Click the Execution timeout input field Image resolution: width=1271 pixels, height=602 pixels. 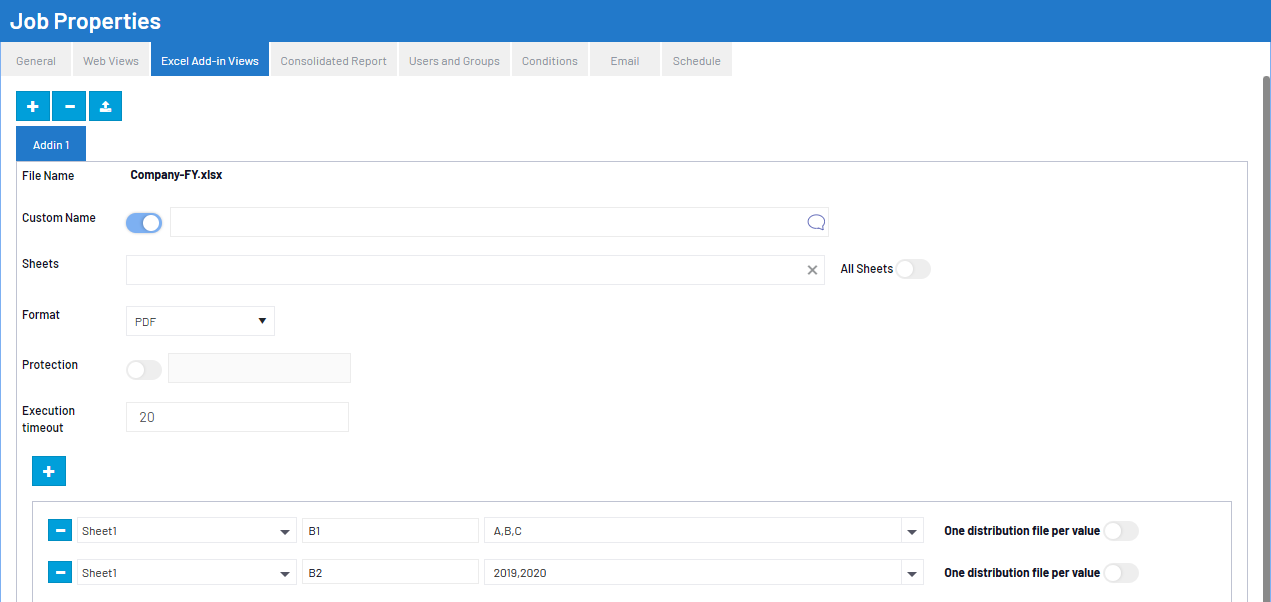pyautogui.click(x=237, y=417)
